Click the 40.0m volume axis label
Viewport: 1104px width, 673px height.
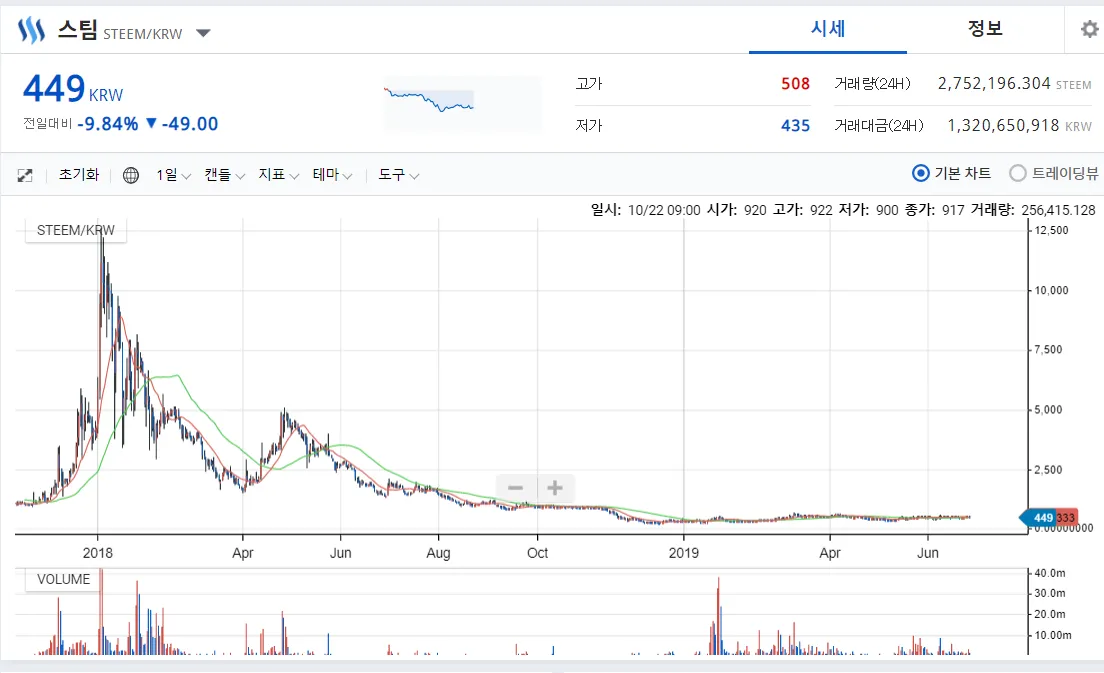(1049, 573)
